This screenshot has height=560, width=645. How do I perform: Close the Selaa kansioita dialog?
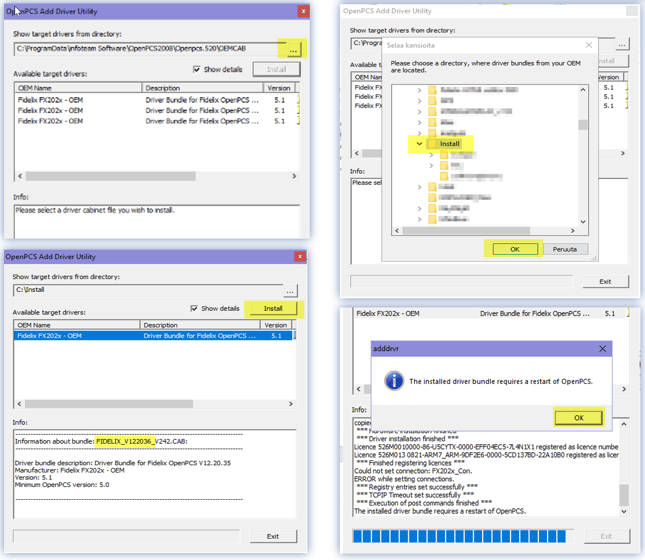[589, 45]
